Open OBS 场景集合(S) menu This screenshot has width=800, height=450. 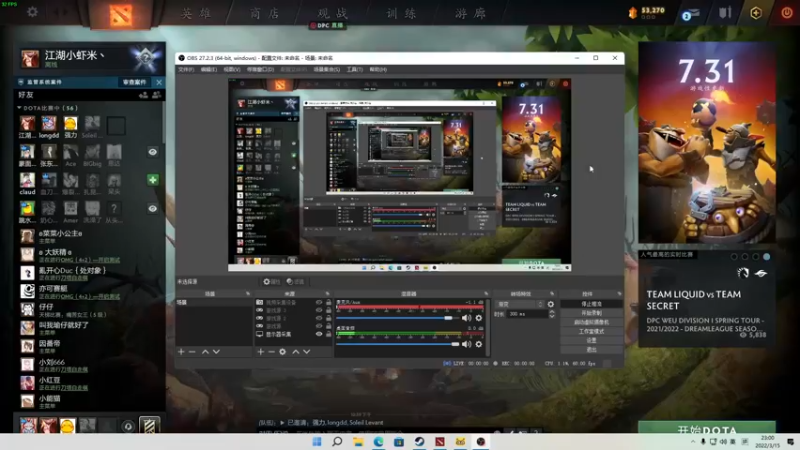click(327, 69)
